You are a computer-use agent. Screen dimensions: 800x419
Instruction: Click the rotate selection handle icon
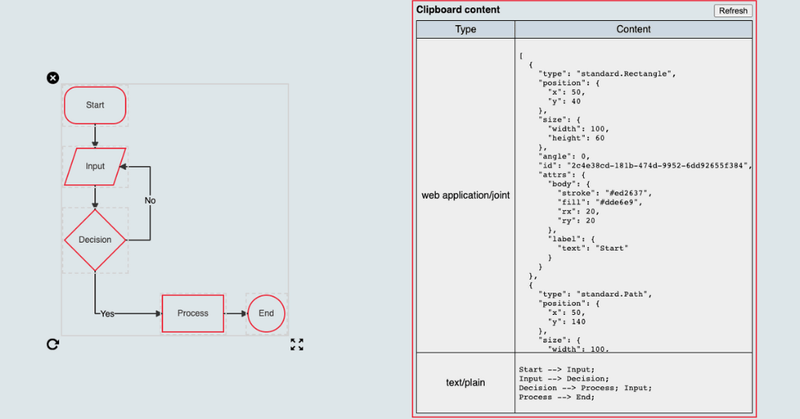[x=53, y=344]
